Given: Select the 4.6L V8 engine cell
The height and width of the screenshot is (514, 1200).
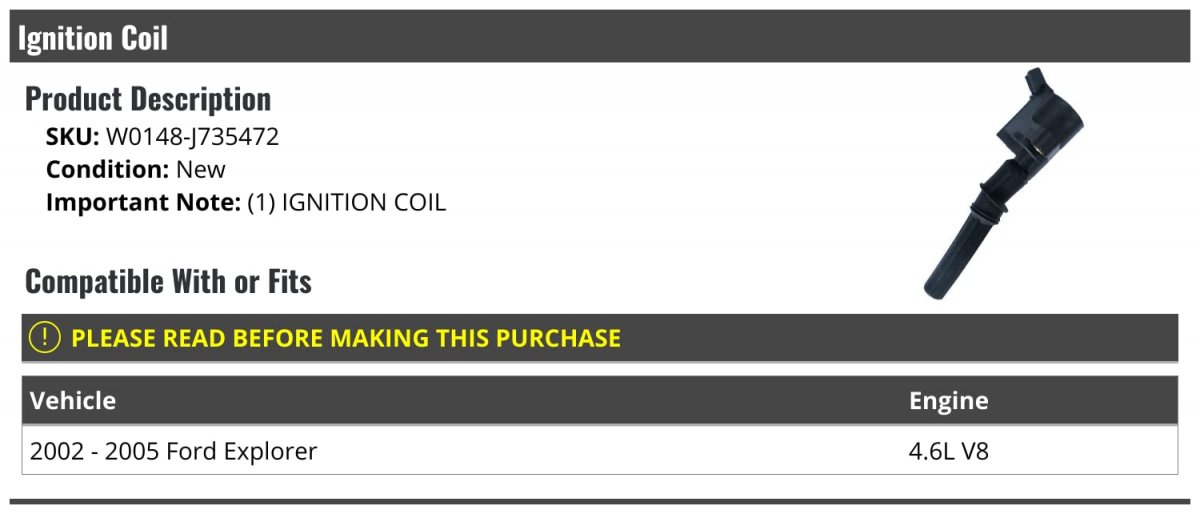Looking at the screenshot, I should point(948,452).
